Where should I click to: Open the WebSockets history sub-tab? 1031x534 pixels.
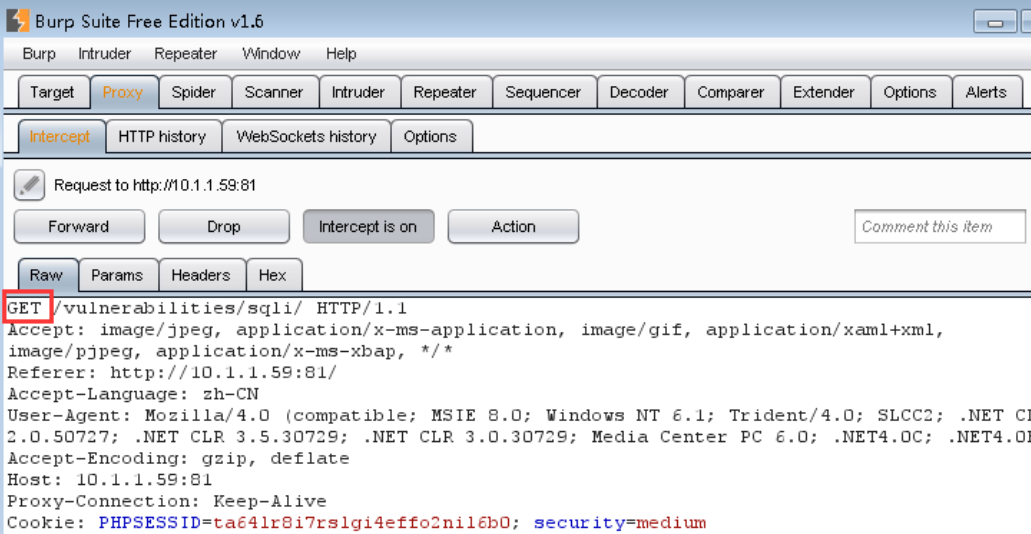point(306,137)
